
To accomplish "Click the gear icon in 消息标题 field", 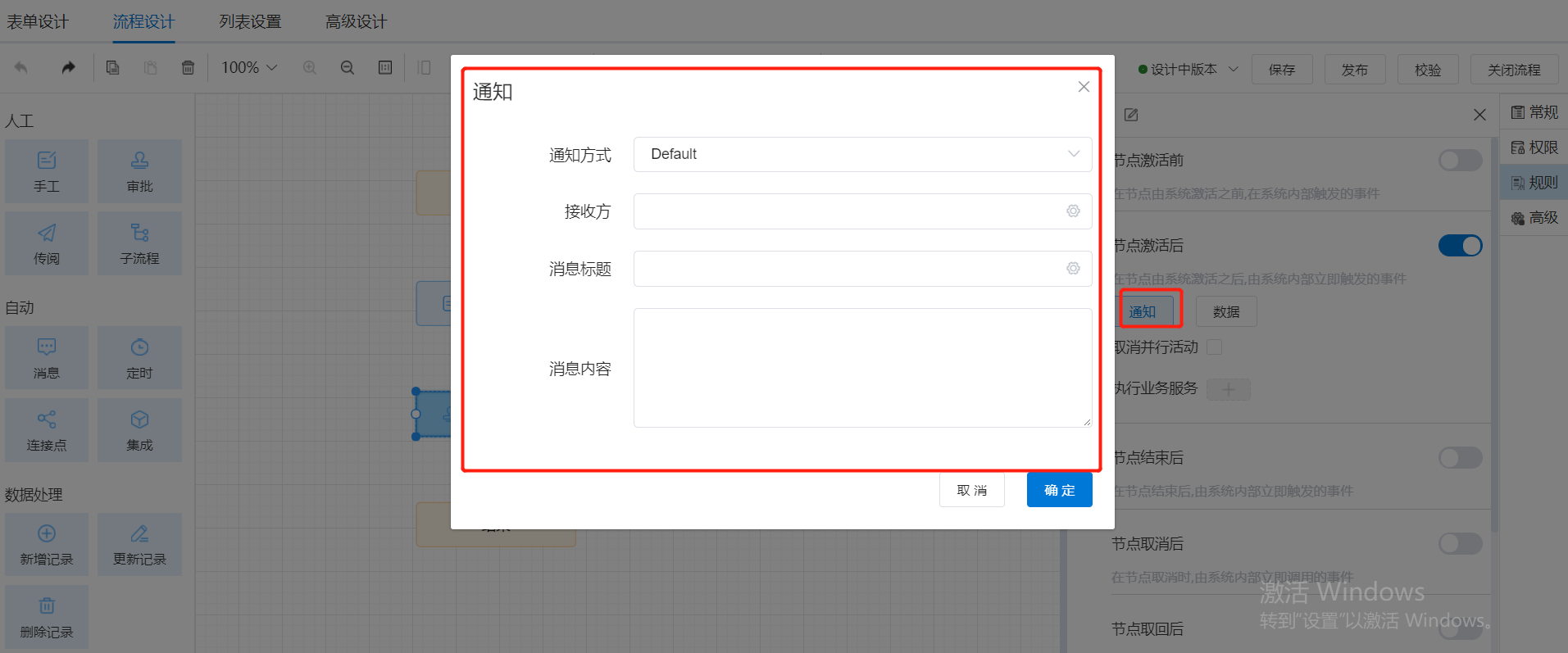I will point(1073,269).
